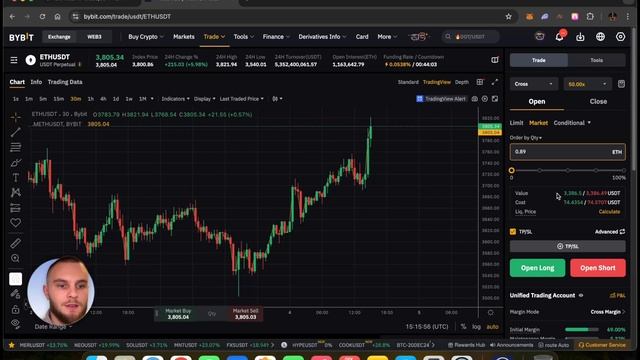The width and height of the screenshot is (640, 360).
Task: Click the ETH quantity input field
Action: (567, 152)
